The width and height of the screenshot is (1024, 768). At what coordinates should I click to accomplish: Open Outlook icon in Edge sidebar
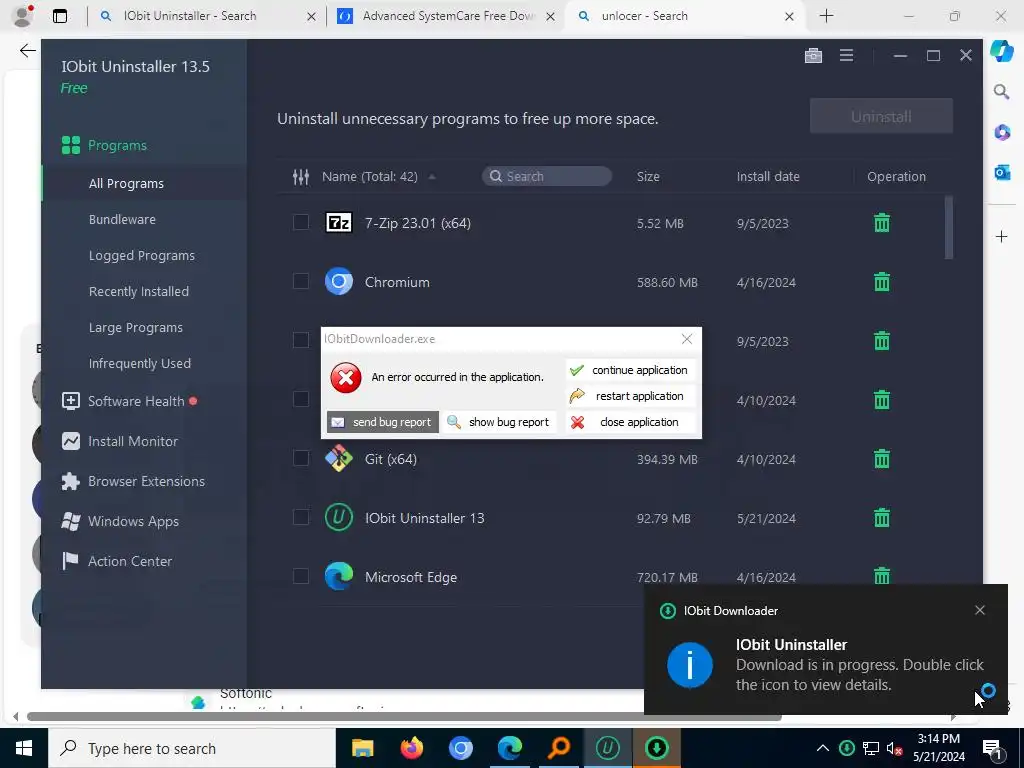(1002, 172)
